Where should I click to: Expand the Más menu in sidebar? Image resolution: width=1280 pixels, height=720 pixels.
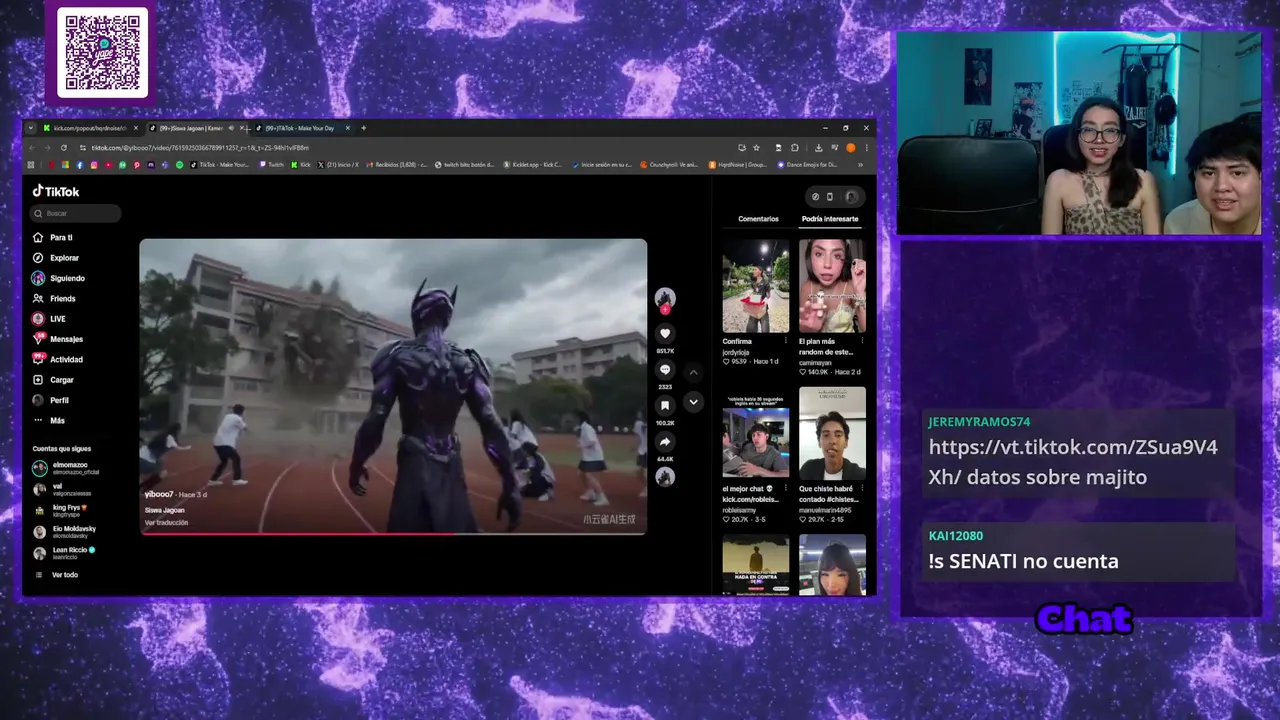50,420
